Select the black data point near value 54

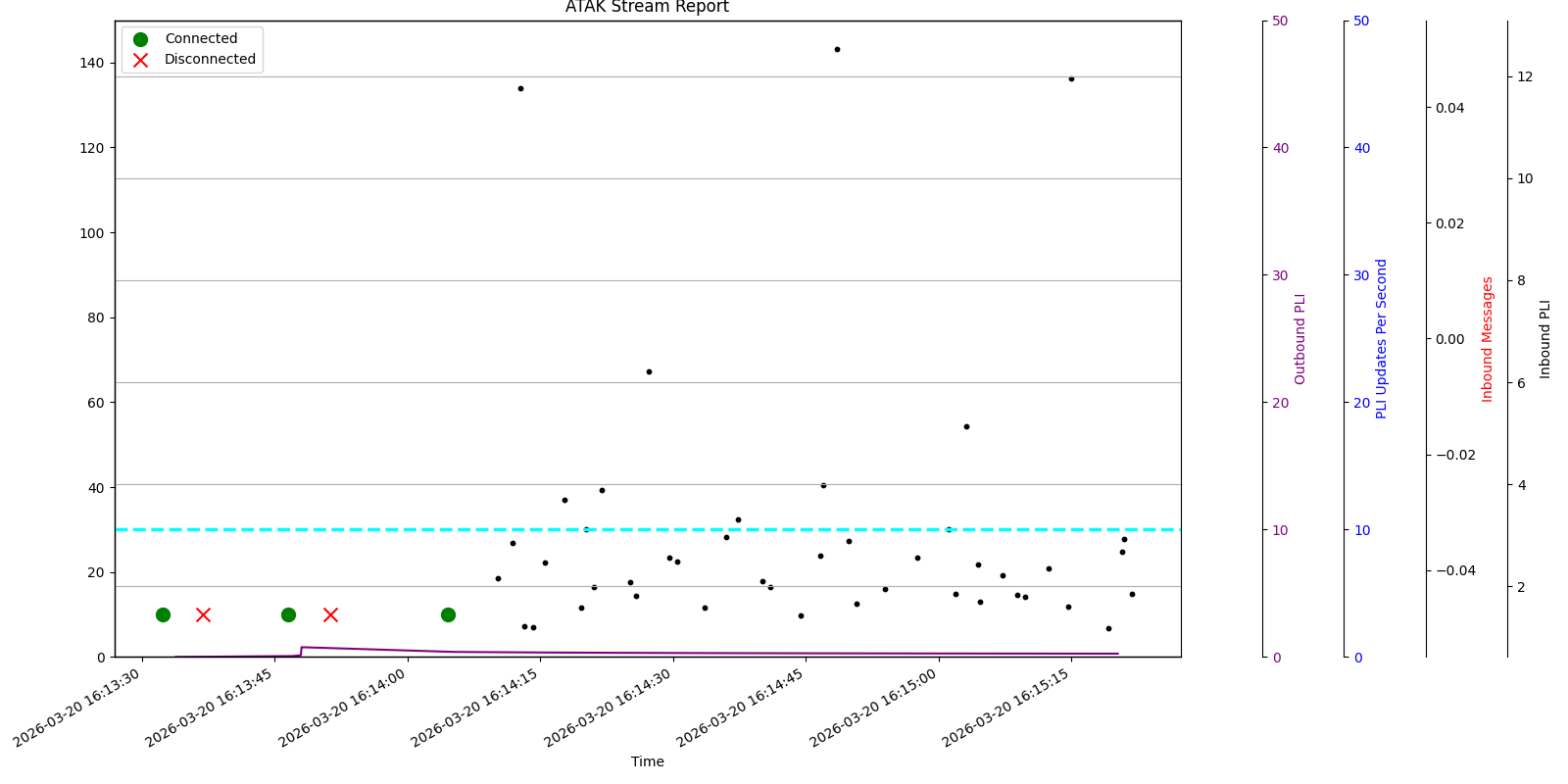[966, 426]
